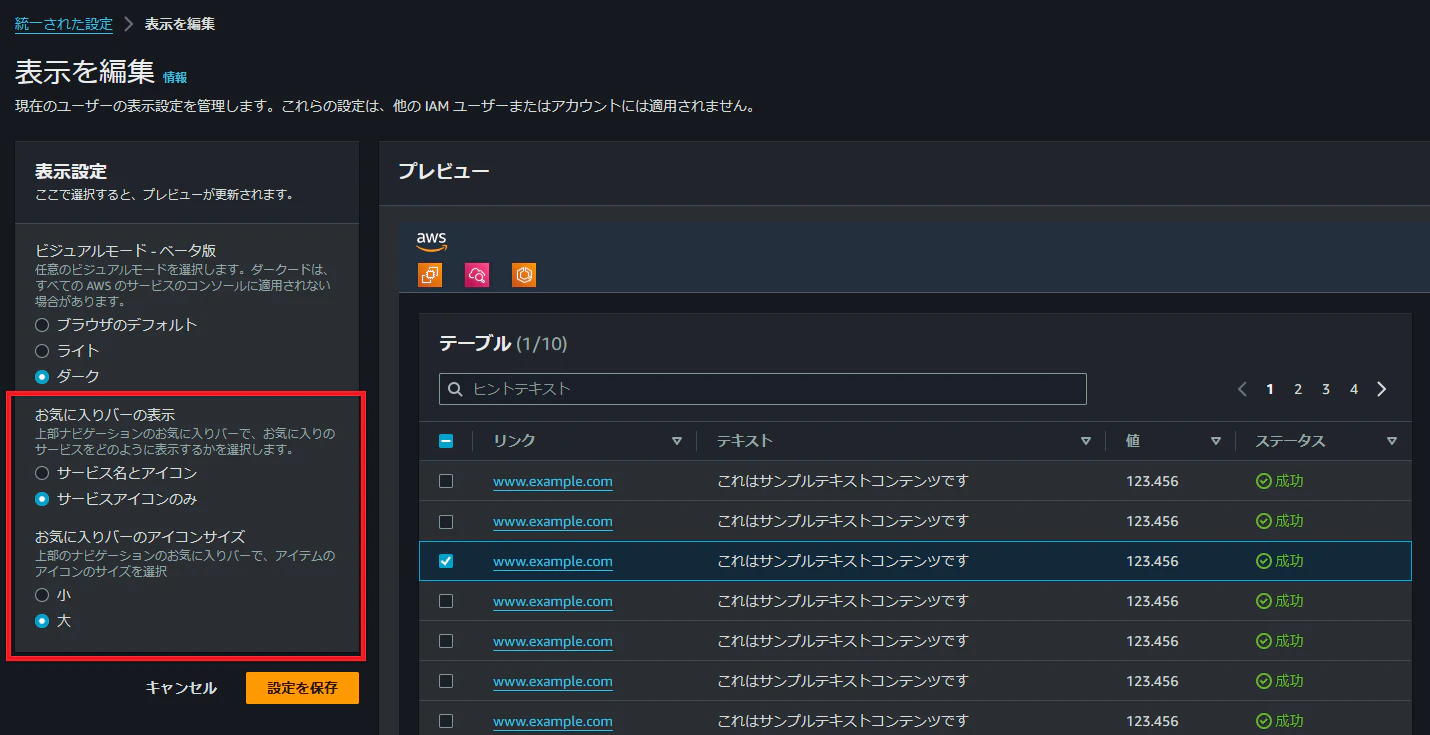Uncheck the checkbox on the highlighted third row
1430x735 pixels.
pyautogui.click(x=445, y=561)
